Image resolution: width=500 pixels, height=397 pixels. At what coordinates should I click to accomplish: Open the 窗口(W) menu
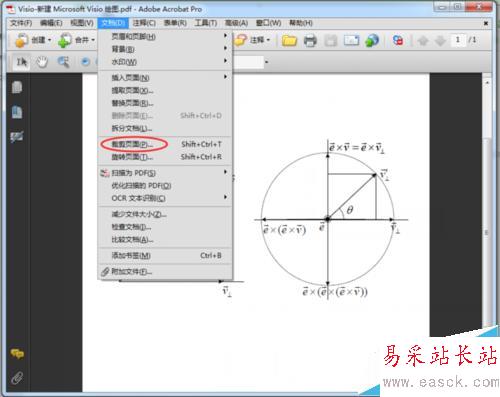[268, 23]
